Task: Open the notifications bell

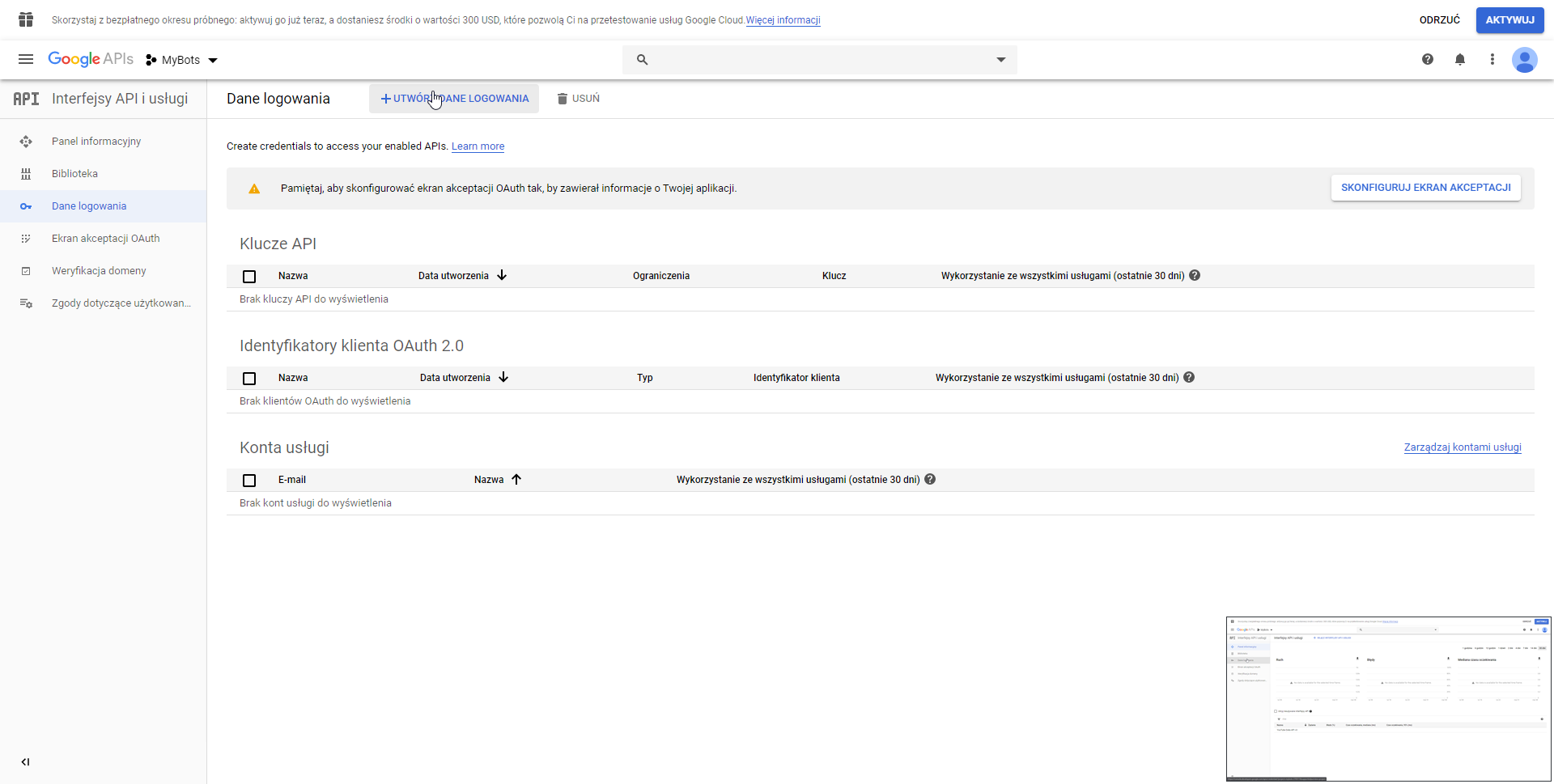Action: pyautogui.click(x=1460, y=59)
